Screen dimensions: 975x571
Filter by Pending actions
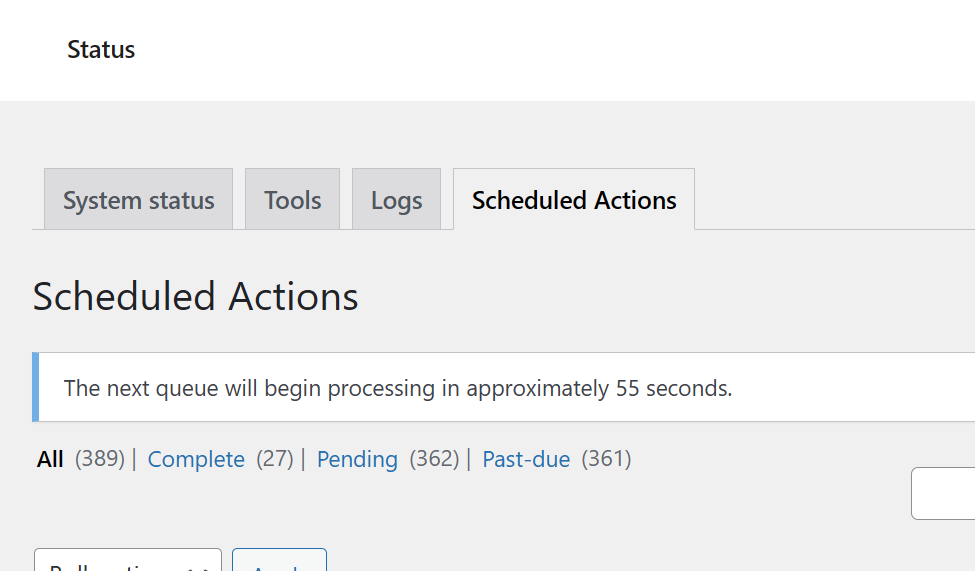(357, 459)
